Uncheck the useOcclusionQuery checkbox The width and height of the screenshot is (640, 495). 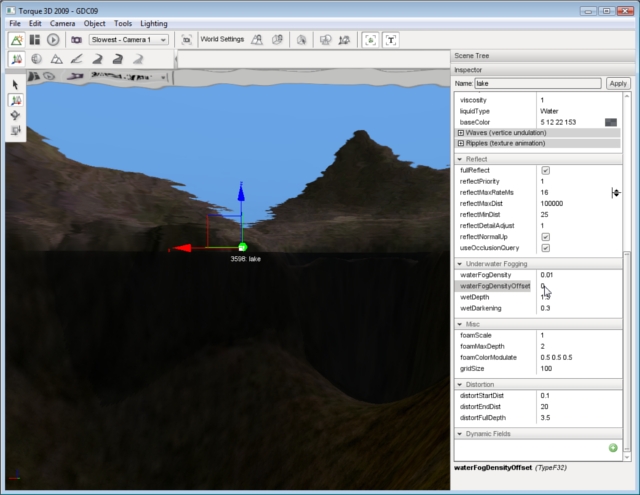click(x=545, y=247)
